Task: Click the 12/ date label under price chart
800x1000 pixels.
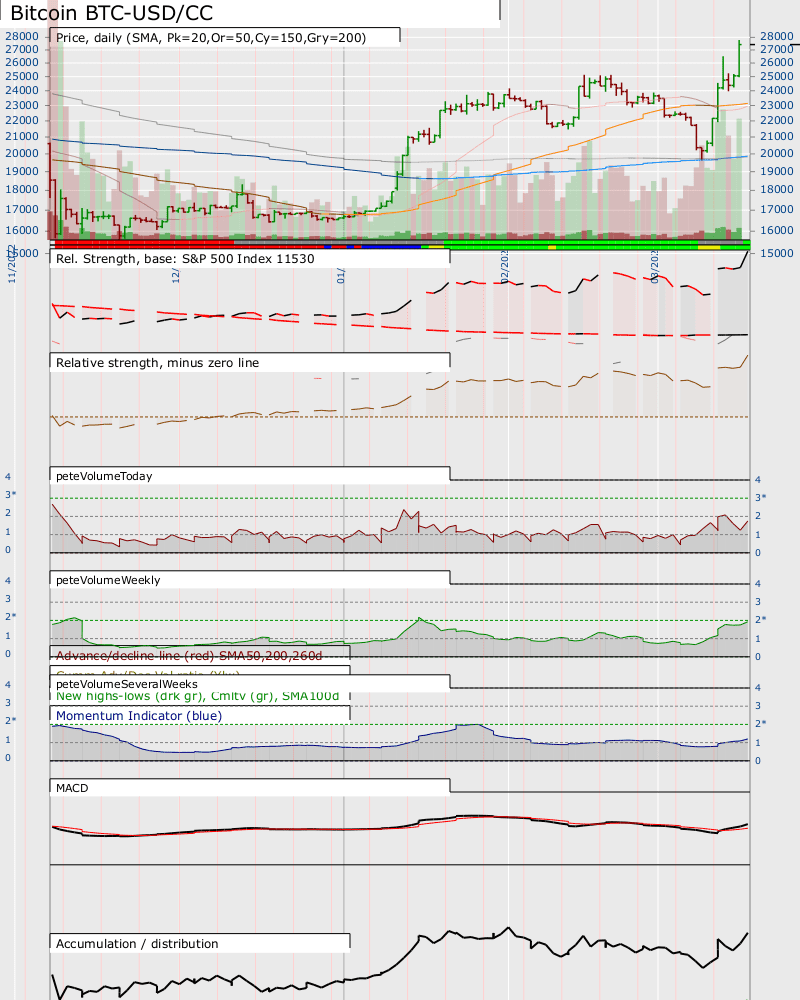Action: click(175, 275)
